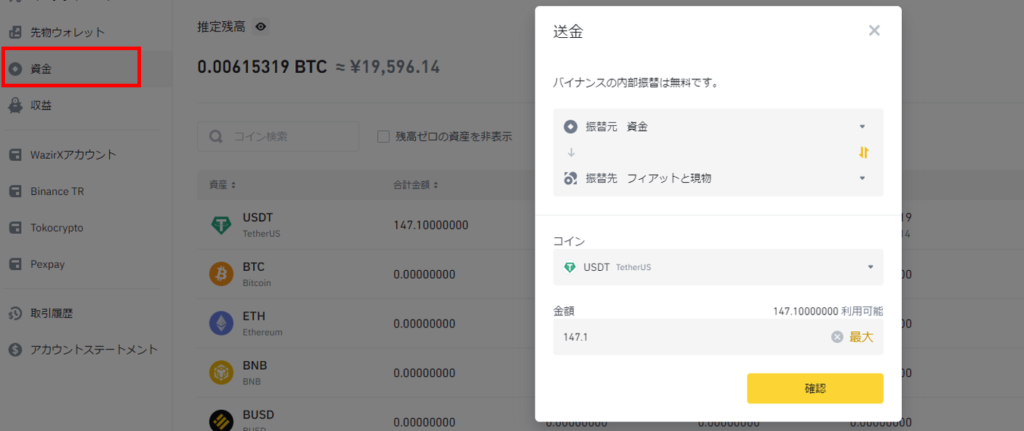The width and height of the screenshot is (1024, 431).
Task: Open 資金 in the sidebar
Action: [70, 68]
